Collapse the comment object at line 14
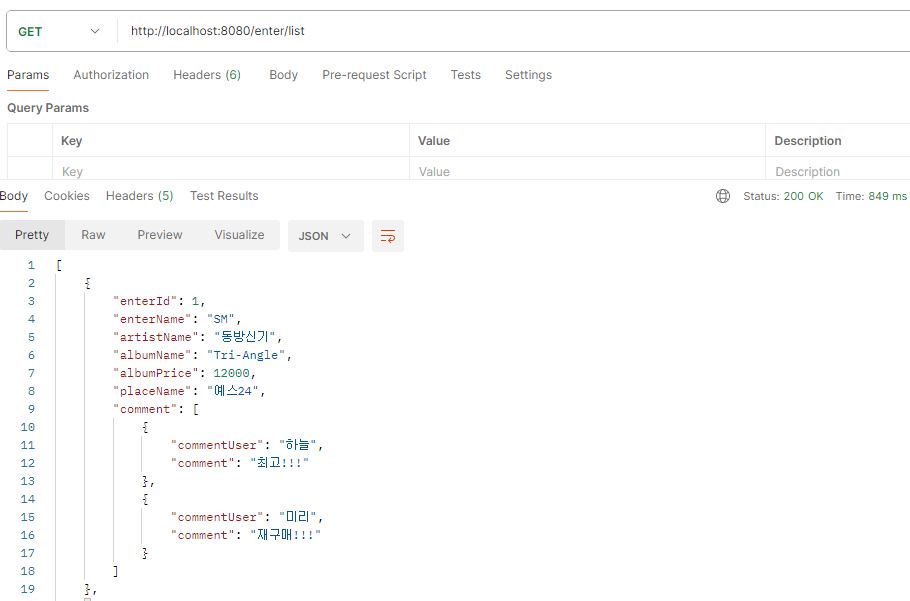The width and height of the screenshot is (910, 601). coord(145,499)
